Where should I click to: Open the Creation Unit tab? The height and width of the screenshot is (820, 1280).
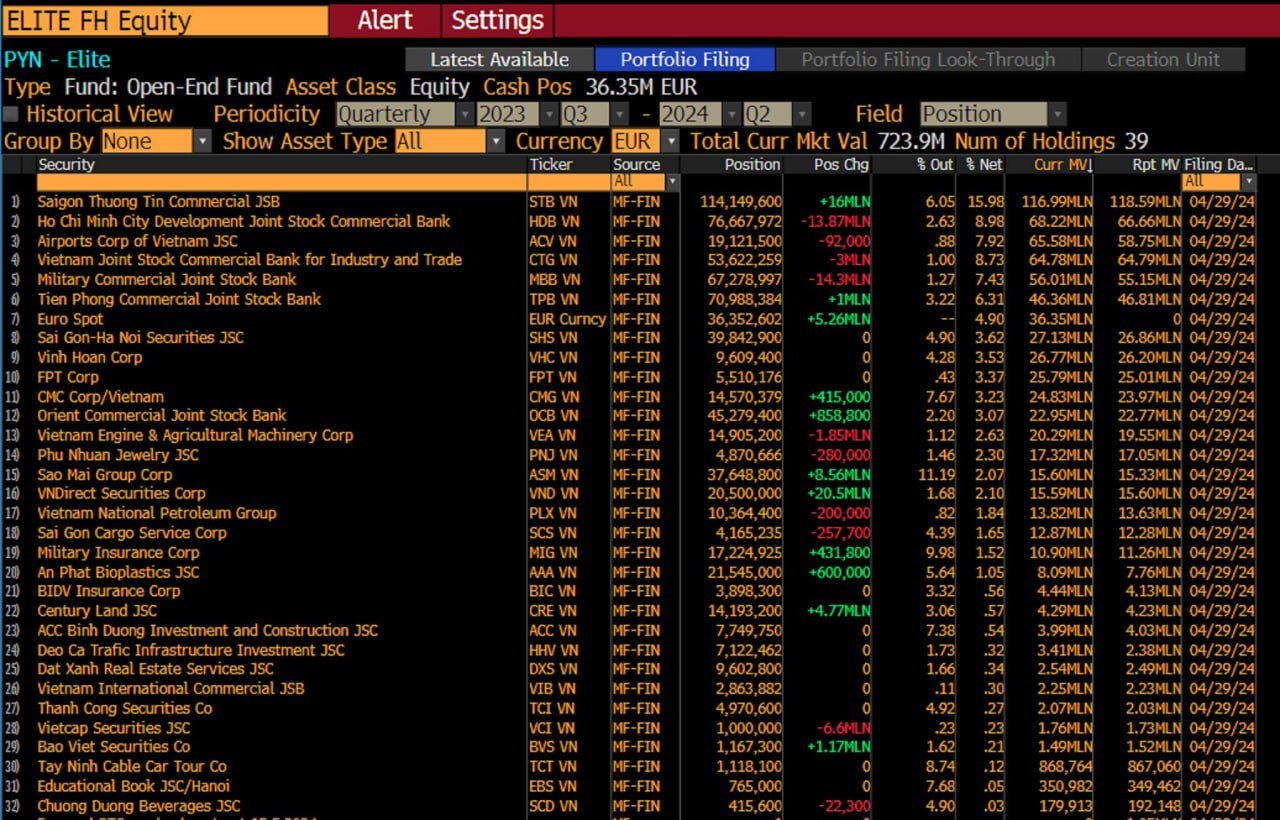point(1163,59)
